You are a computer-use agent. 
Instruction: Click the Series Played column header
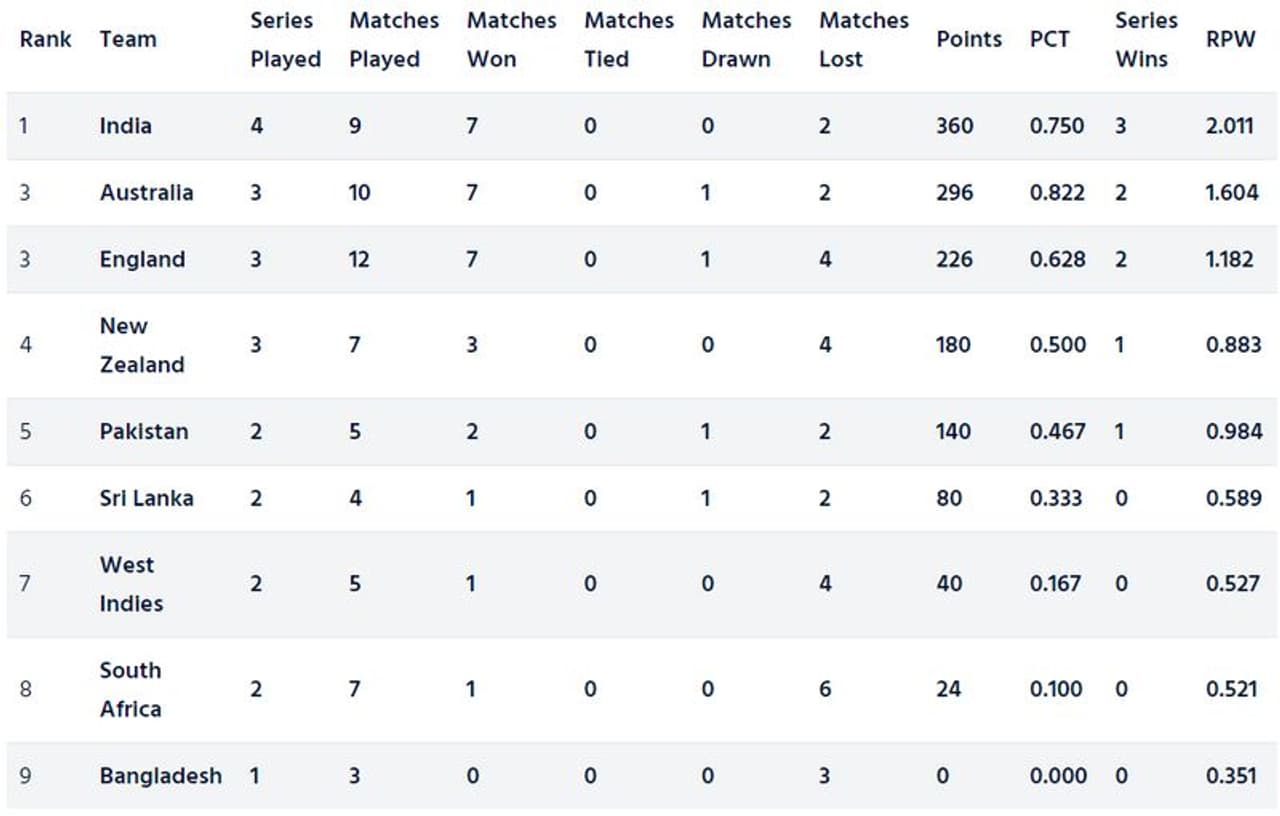pos(283,40)
